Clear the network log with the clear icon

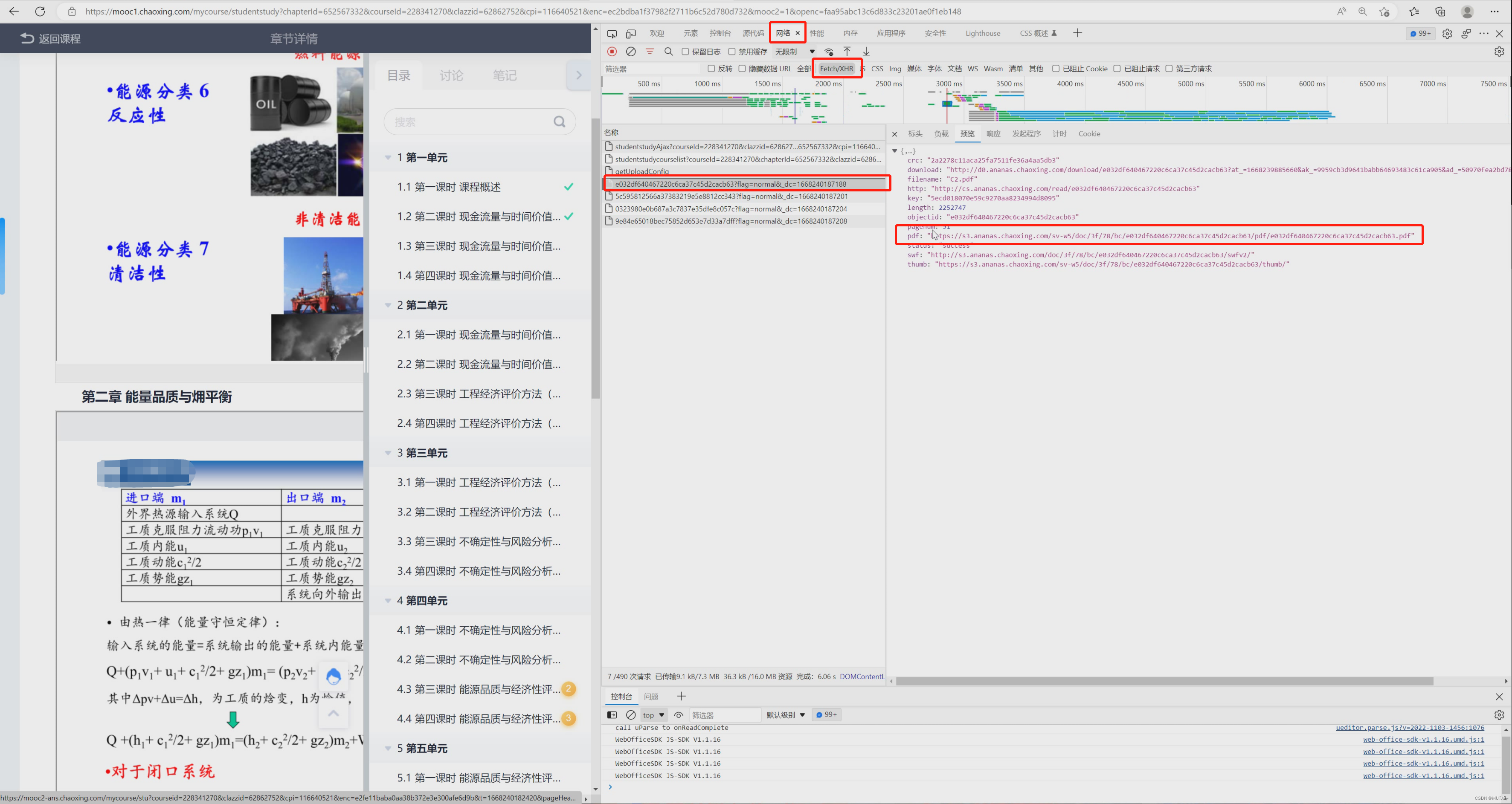[x=631, y=52]
